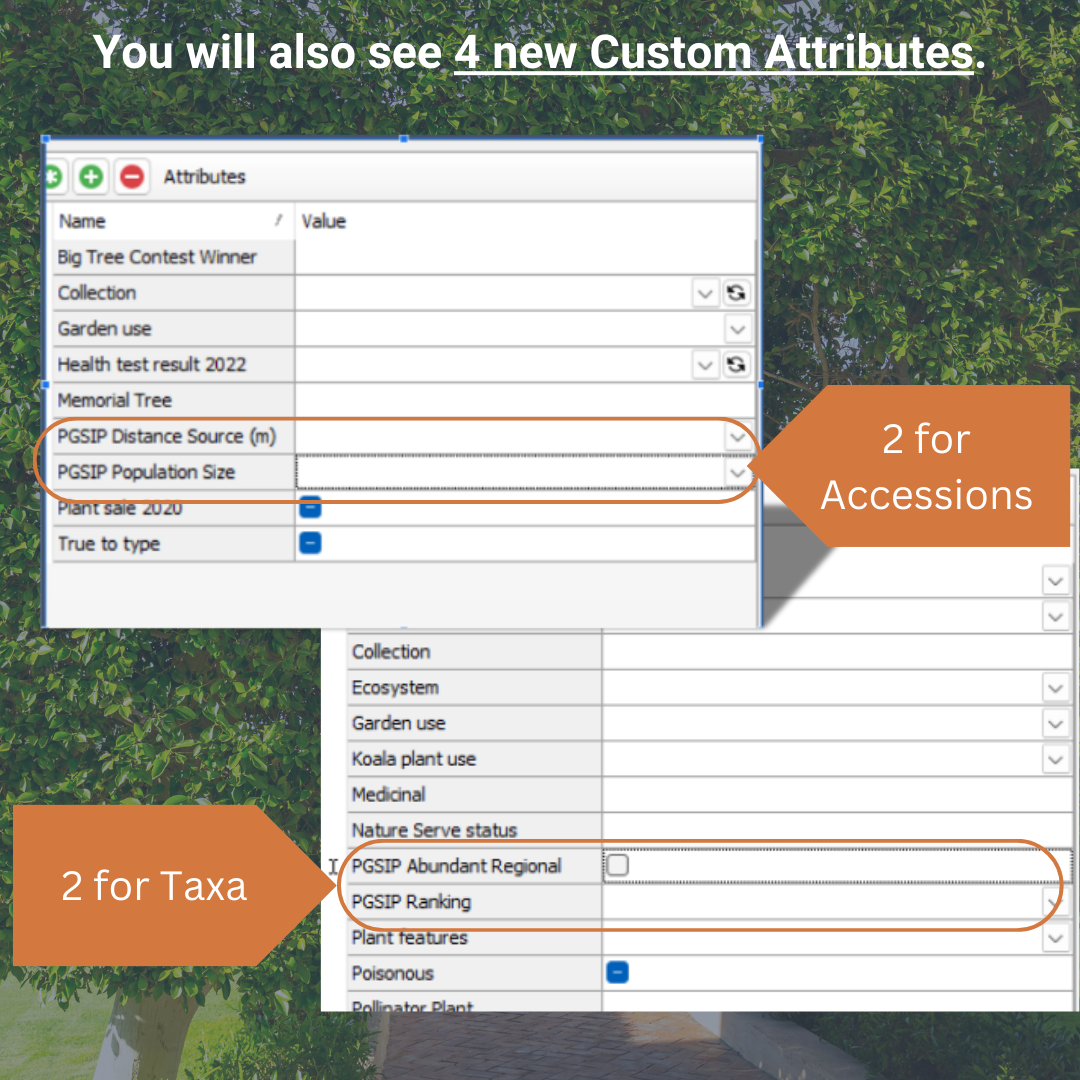
Task: Click refresh icon for Health test result 2022
Action: pyautogui.click(x=736, y=364)
